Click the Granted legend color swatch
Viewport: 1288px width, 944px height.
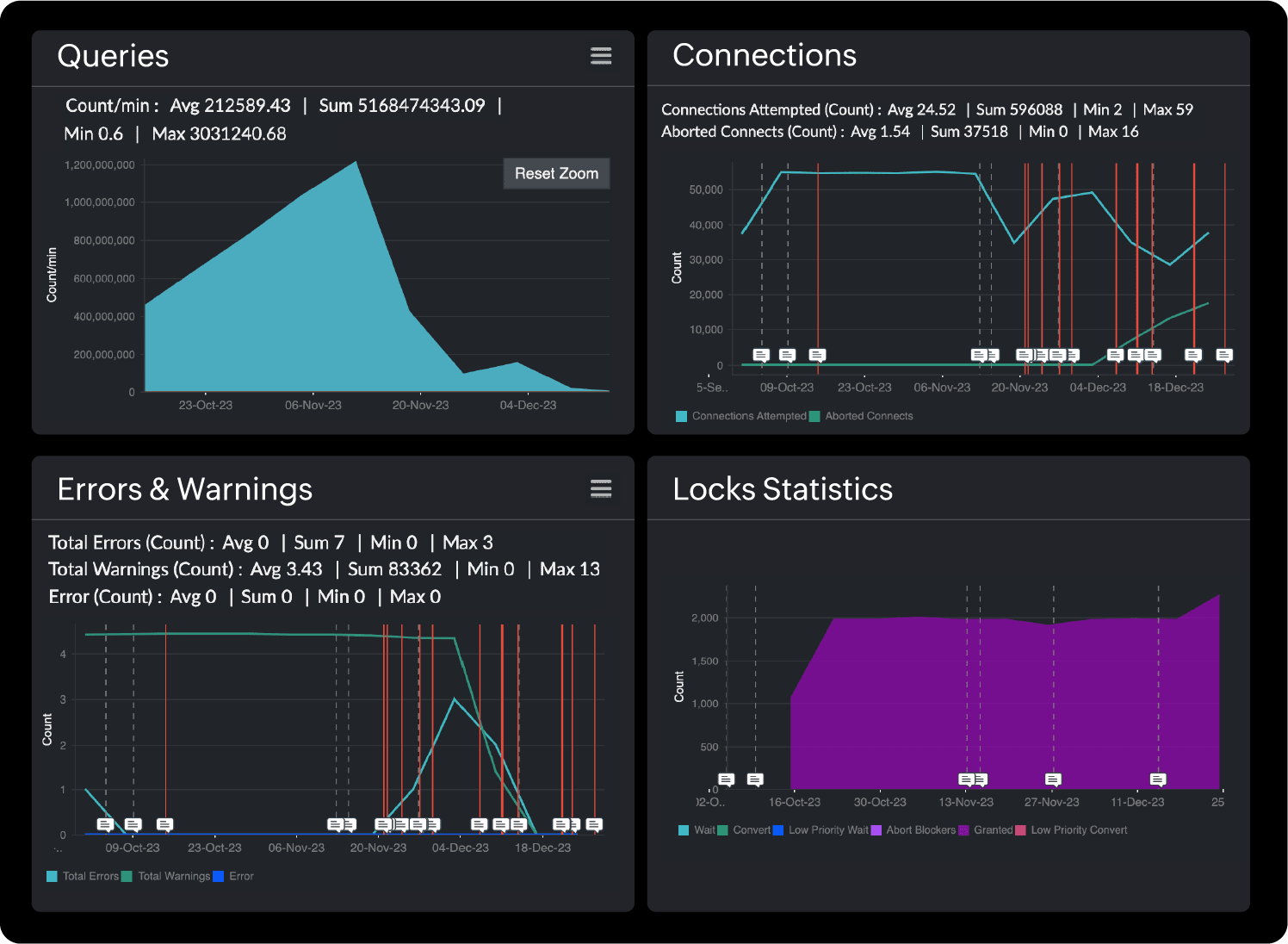[964, 830]
